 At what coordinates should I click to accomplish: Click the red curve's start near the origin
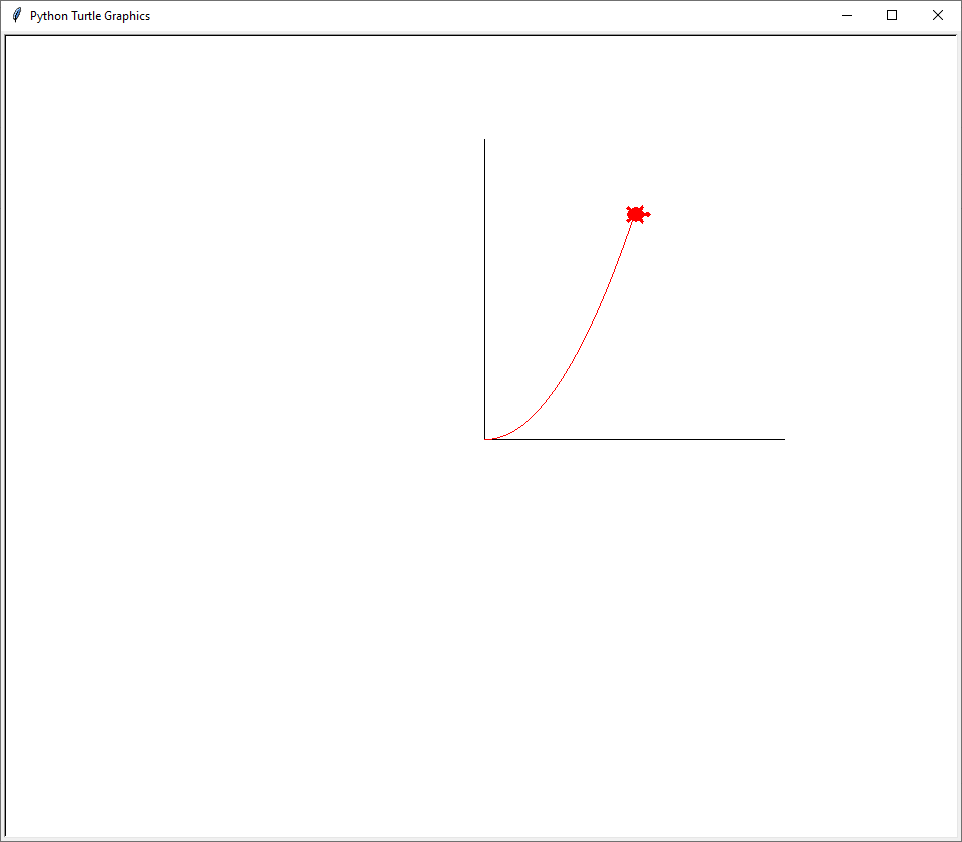point(495,438)
